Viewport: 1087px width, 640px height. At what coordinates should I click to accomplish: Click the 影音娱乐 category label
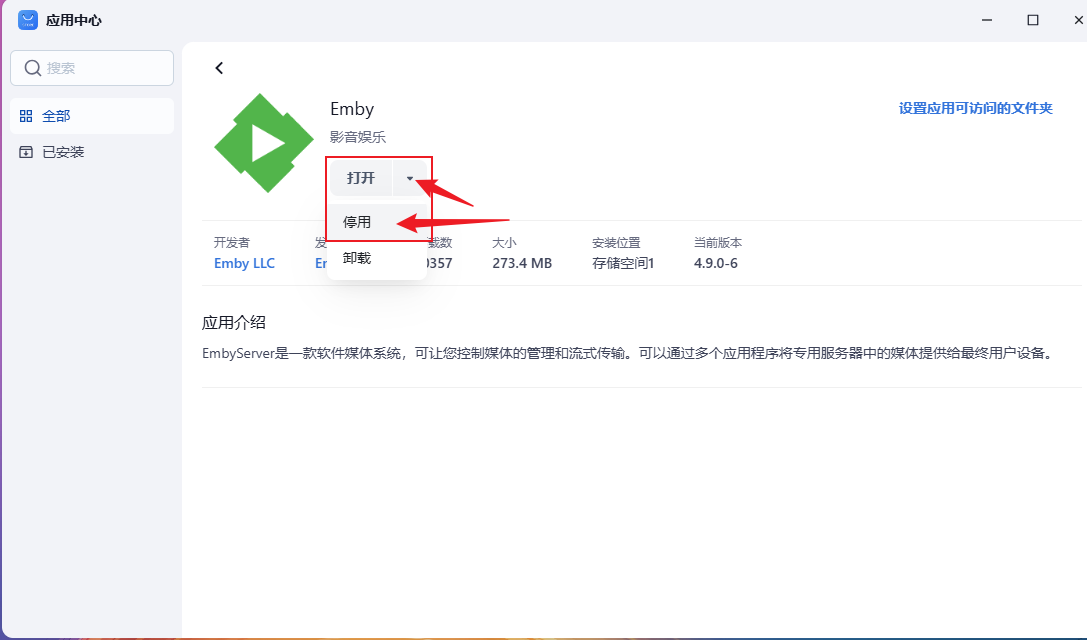click(358, 137)
